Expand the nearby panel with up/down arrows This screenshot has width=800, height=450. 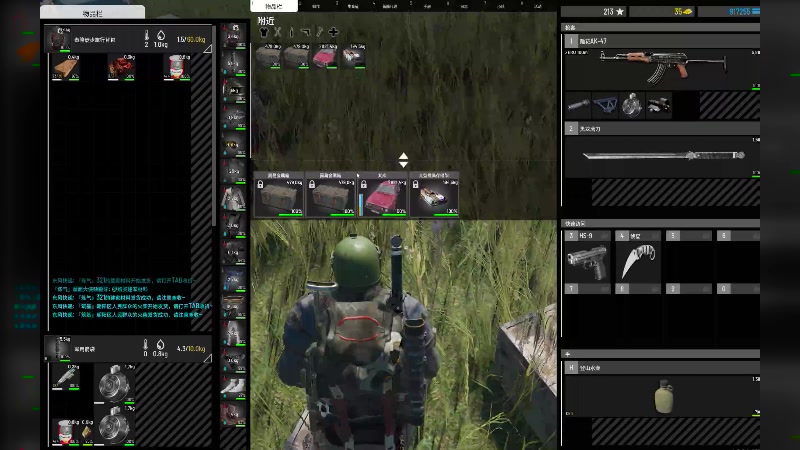click(403, 160)
